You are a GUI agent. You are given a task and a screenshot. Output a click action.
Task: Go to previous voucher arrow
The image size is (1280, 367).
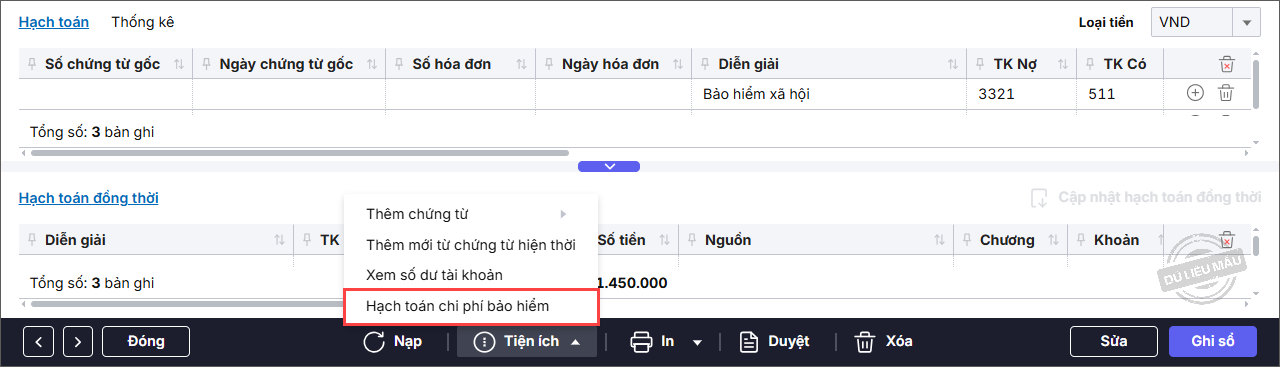click(38, 342)
